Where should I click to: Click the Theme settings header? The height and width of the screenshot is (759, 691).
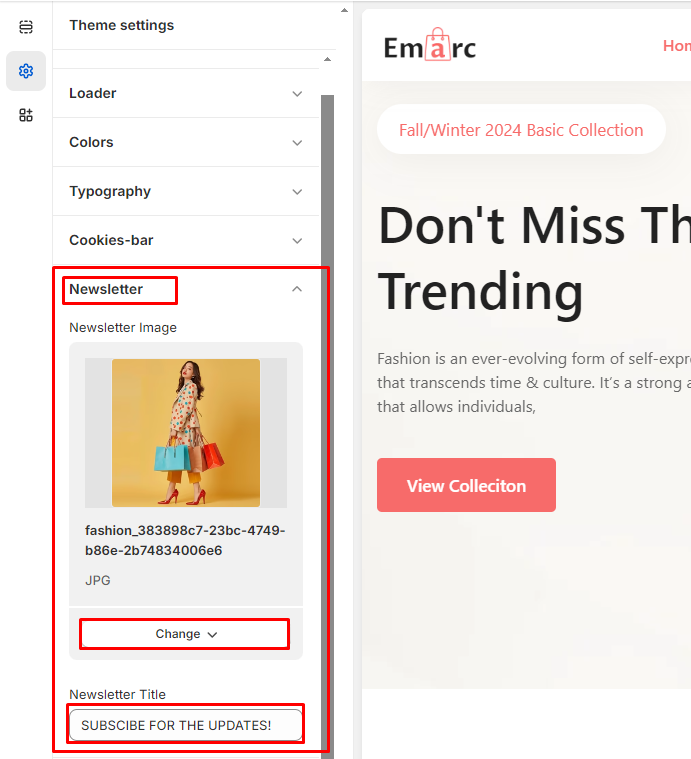(x=121, y=25)
